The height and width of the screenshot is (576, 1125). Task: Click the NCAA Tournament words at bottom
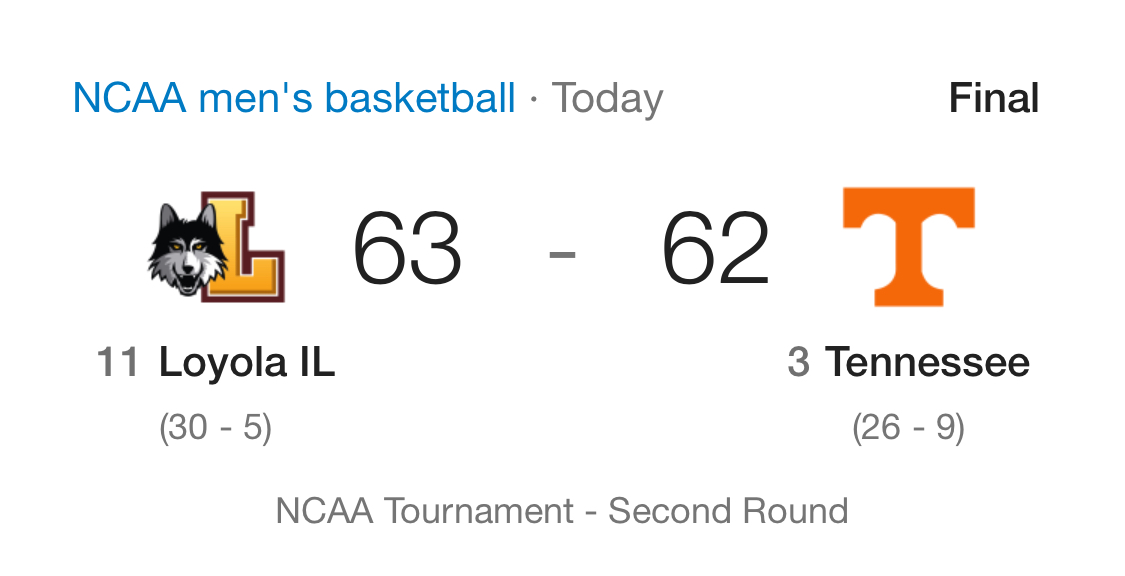click(x=425, y=511)
